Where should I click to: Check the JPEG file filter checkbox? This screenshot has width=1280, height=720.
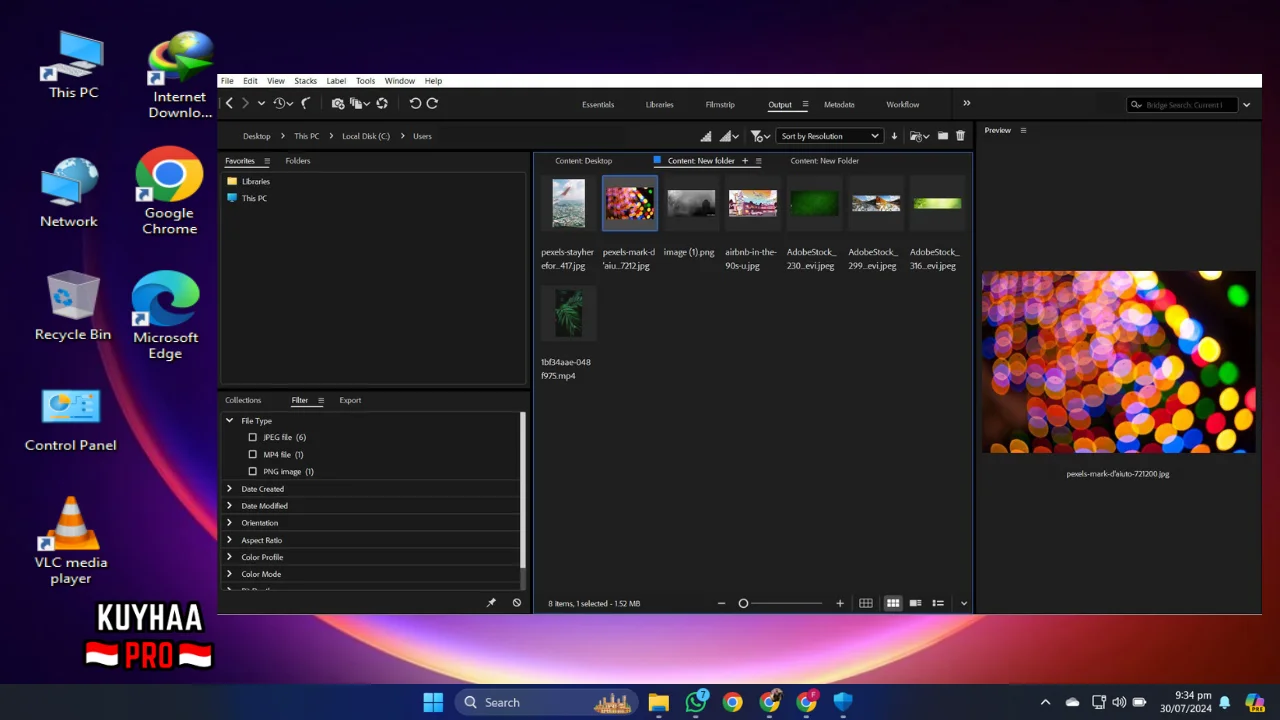click(253, 437)
